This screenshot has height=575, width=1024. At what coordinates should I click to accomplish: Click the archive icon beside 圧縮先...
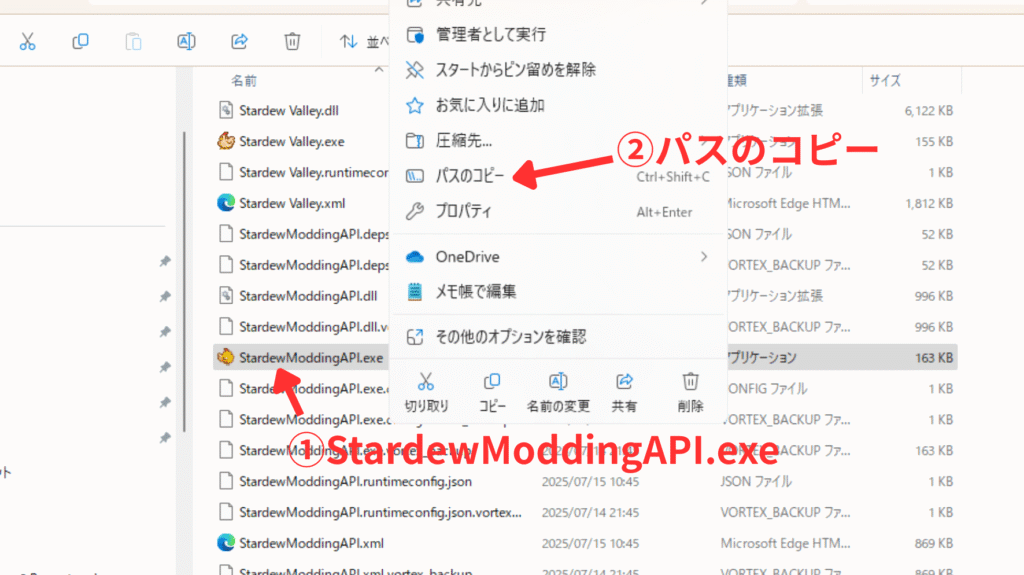(x=415, y=140)
